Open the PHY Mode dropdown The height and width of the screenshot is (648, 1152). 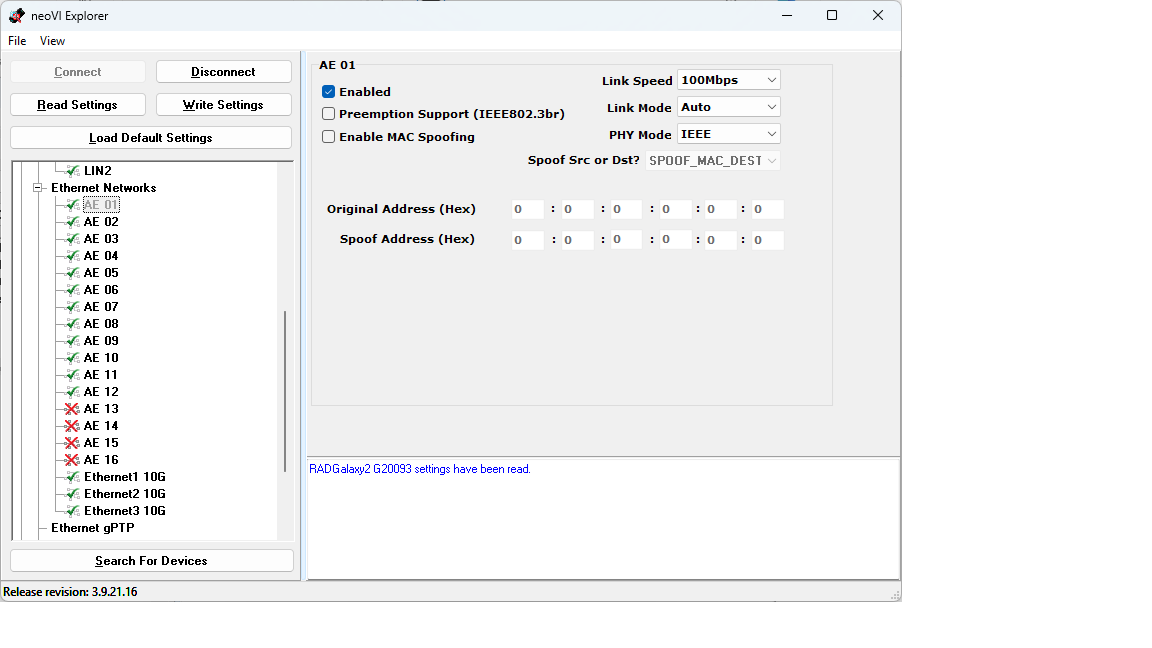coord(728,134)
